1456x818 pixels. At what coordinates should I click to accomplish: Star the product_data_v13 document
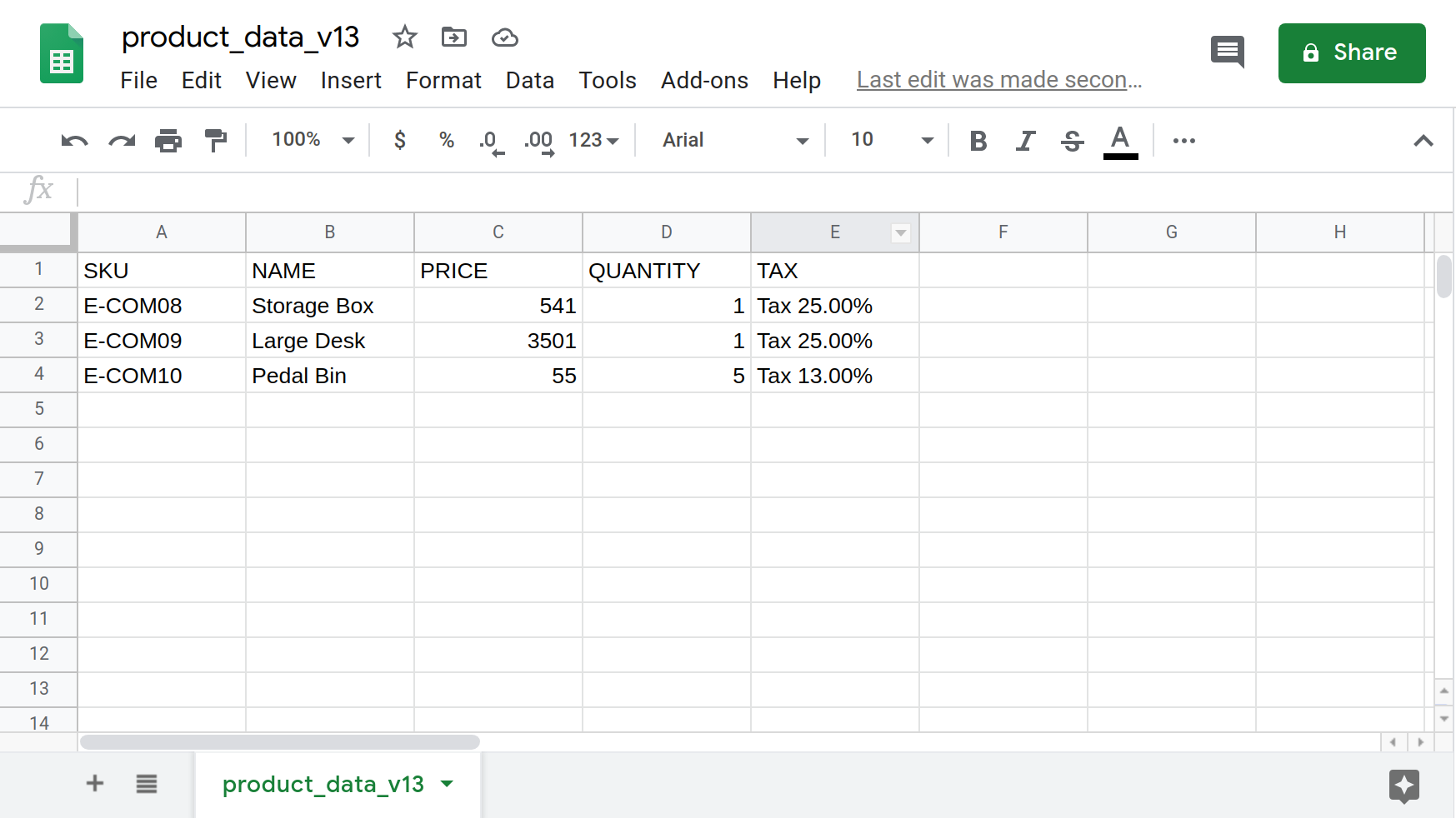coord(405,37)
